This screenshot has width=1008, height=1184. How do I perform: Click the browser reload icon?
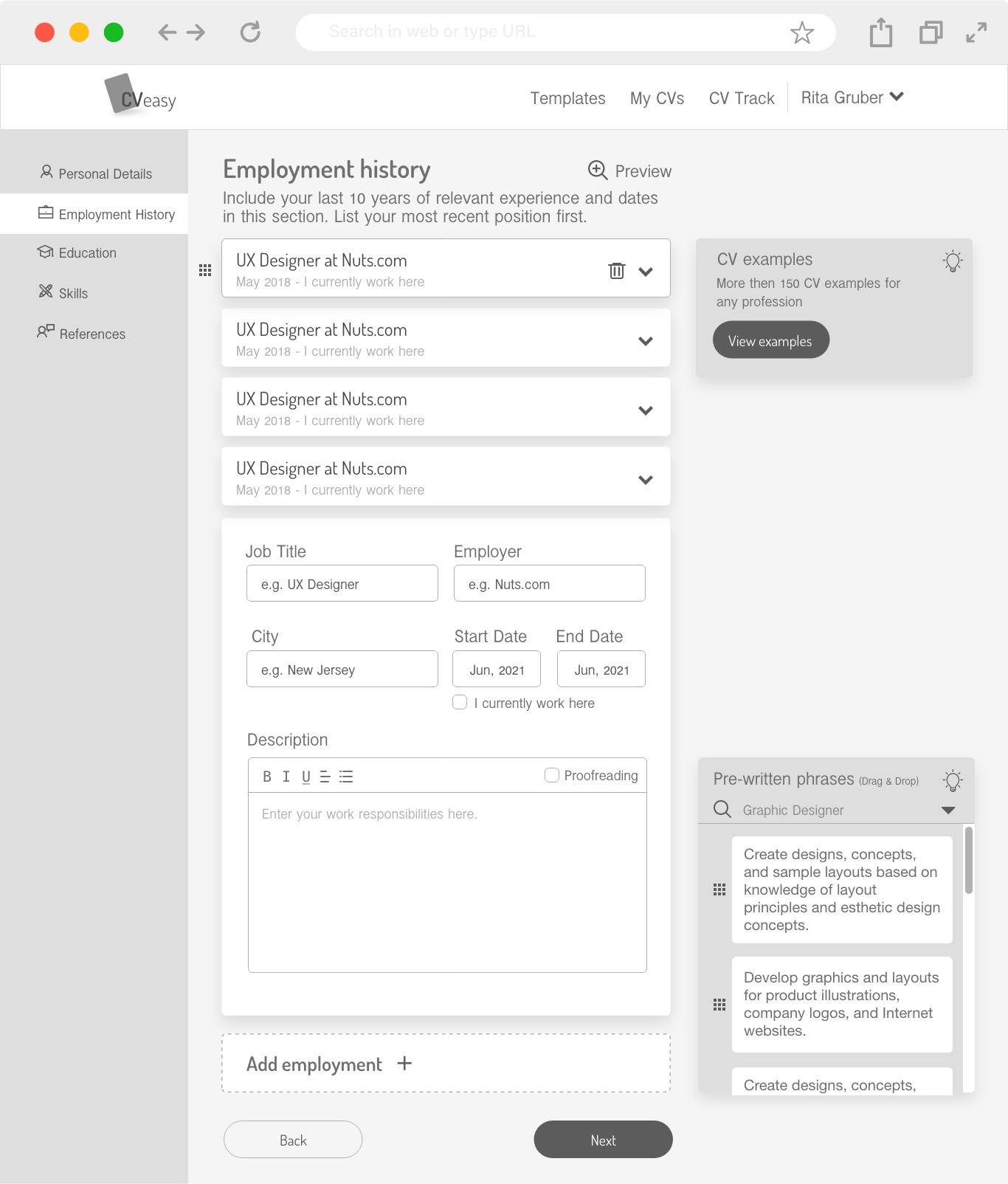click(x=250, y=32)
